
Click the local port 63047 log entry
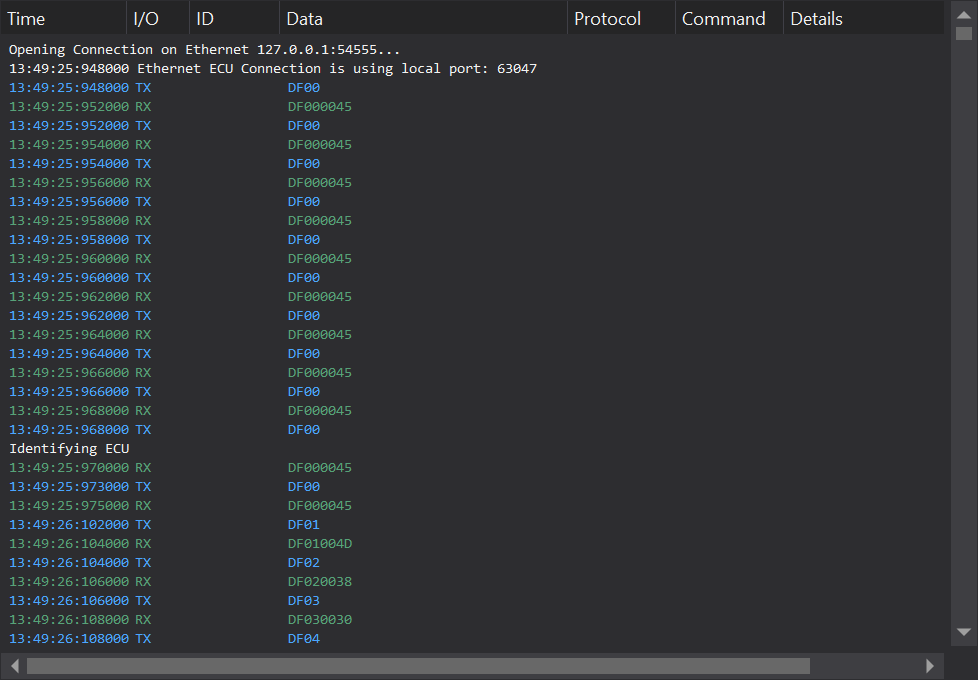click(273, 69)
